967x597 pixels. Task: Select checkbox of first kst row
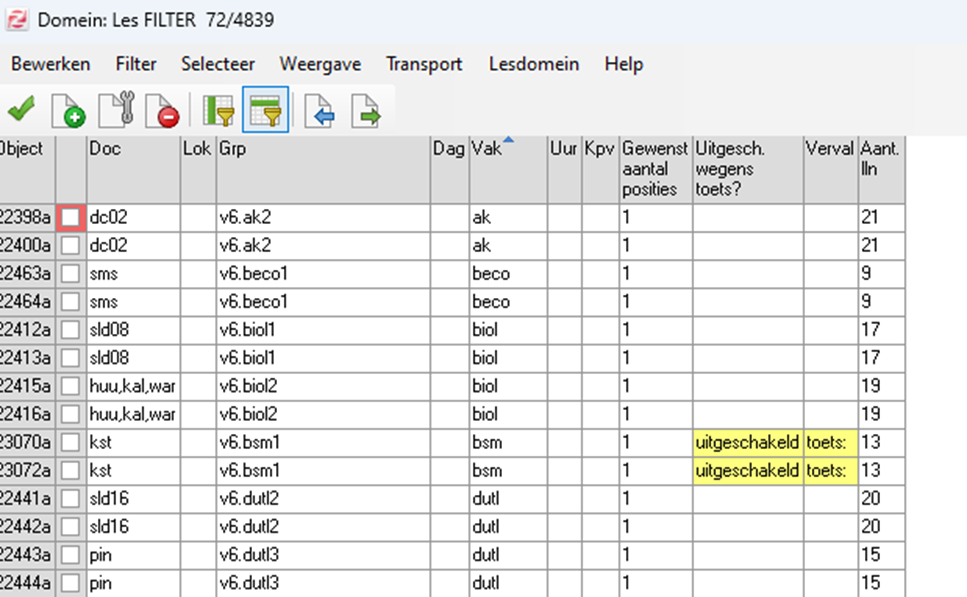(70, 442)
